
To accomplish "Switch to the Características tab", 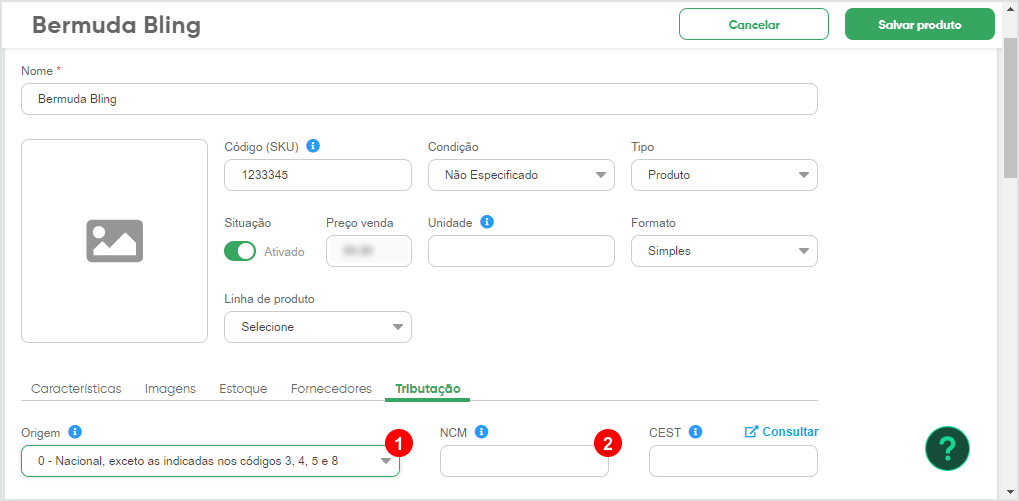I will tap(76, 389).
